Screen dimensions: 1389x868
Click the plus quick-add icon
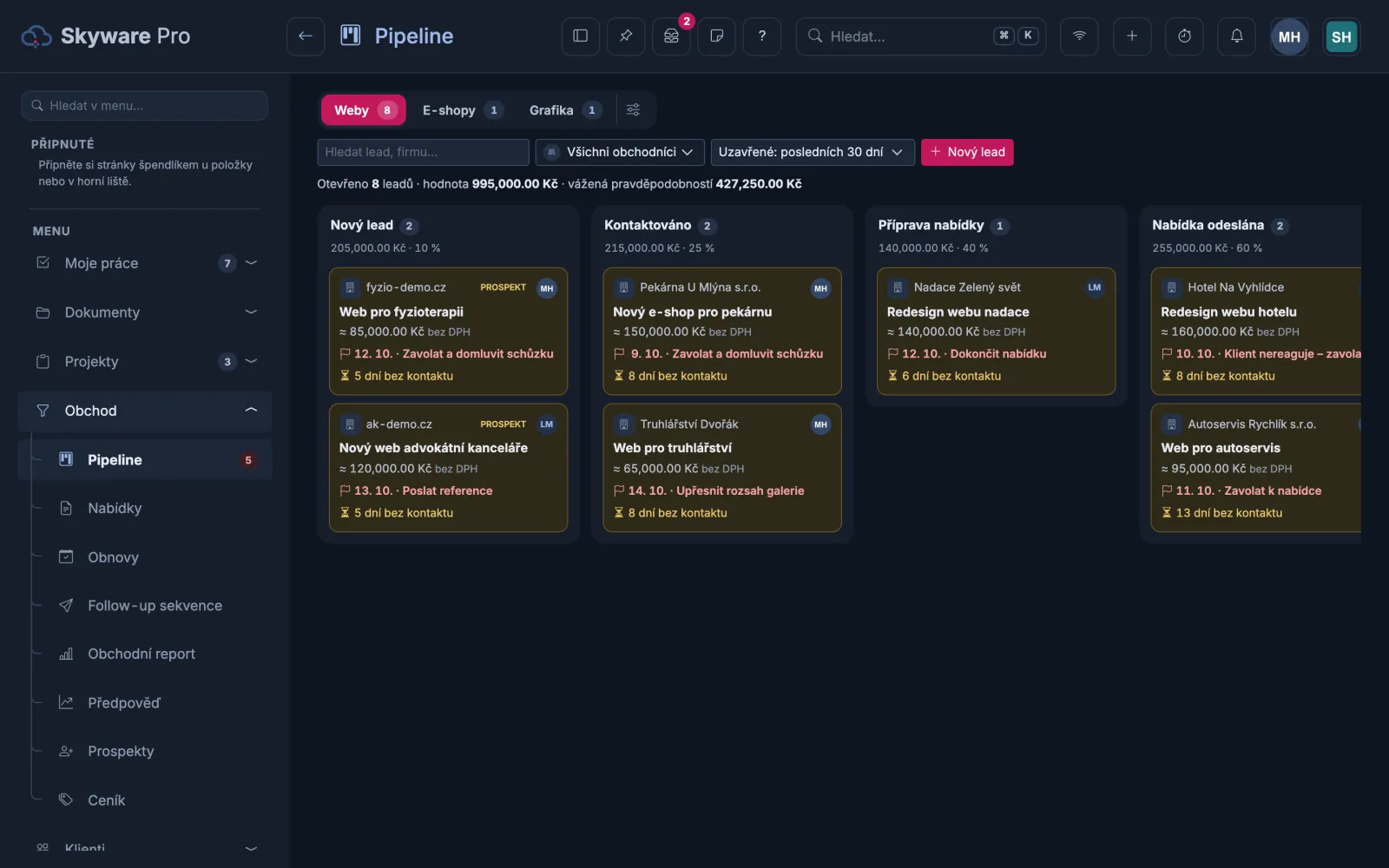(1132, 36)
